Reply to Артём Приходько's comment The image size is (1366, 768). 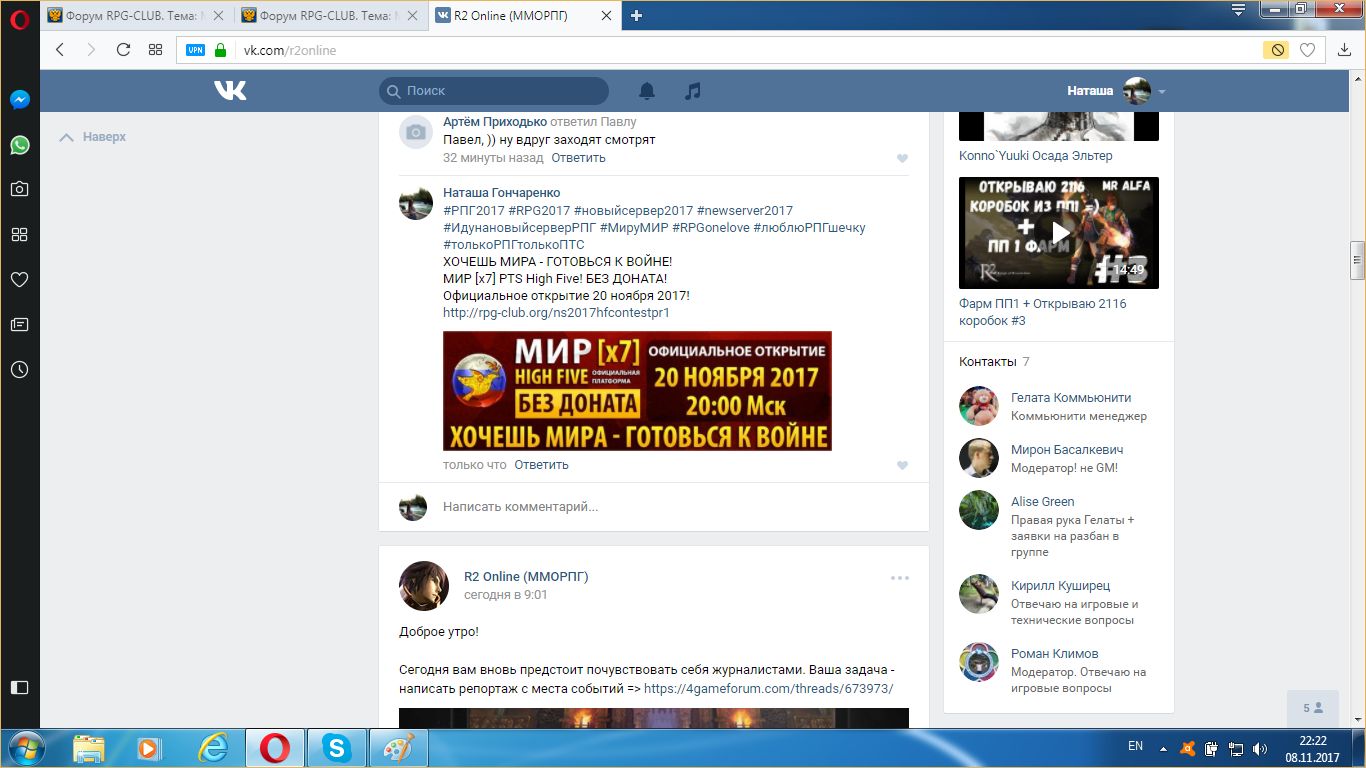(x=578, y=158)
